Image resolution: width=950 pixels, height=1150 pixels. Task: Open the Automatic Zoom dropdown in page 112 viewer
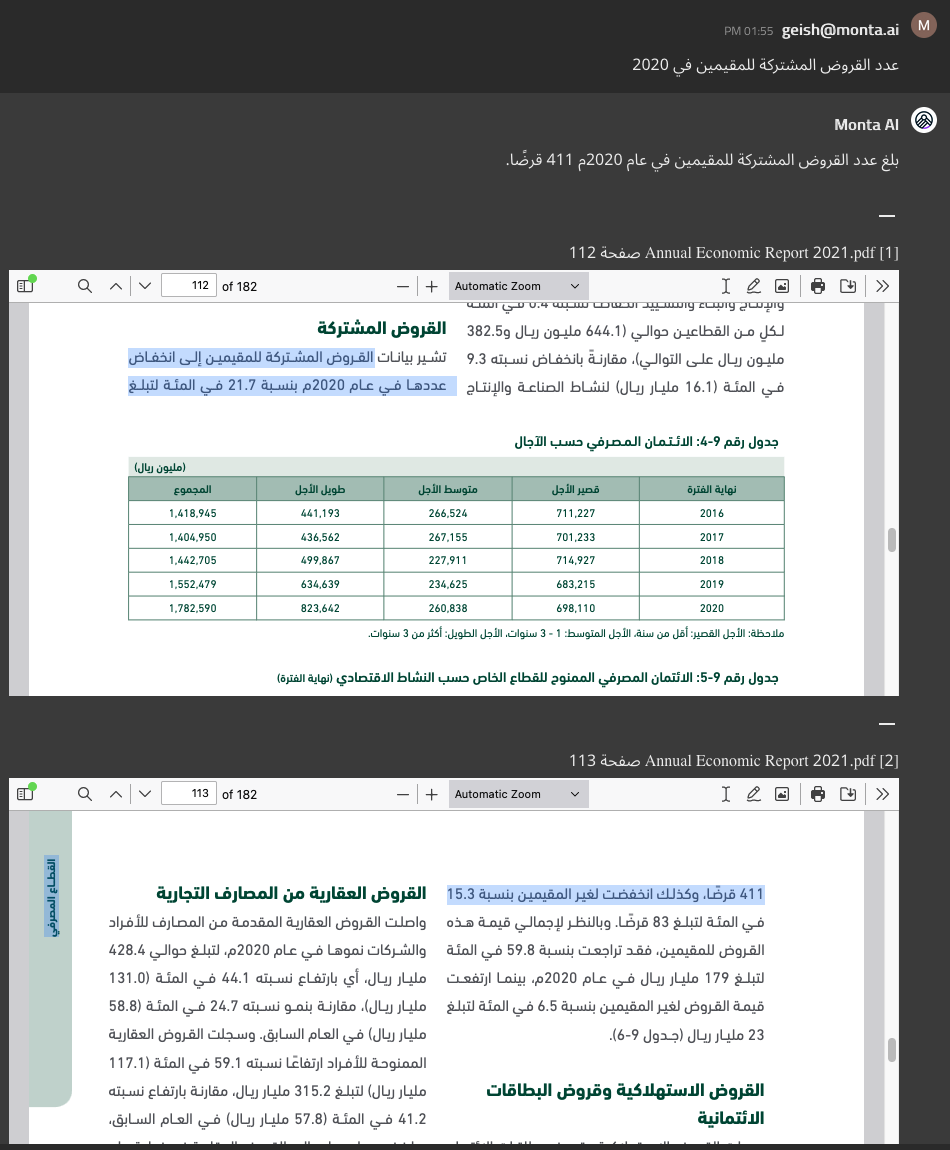coord(517,286)
